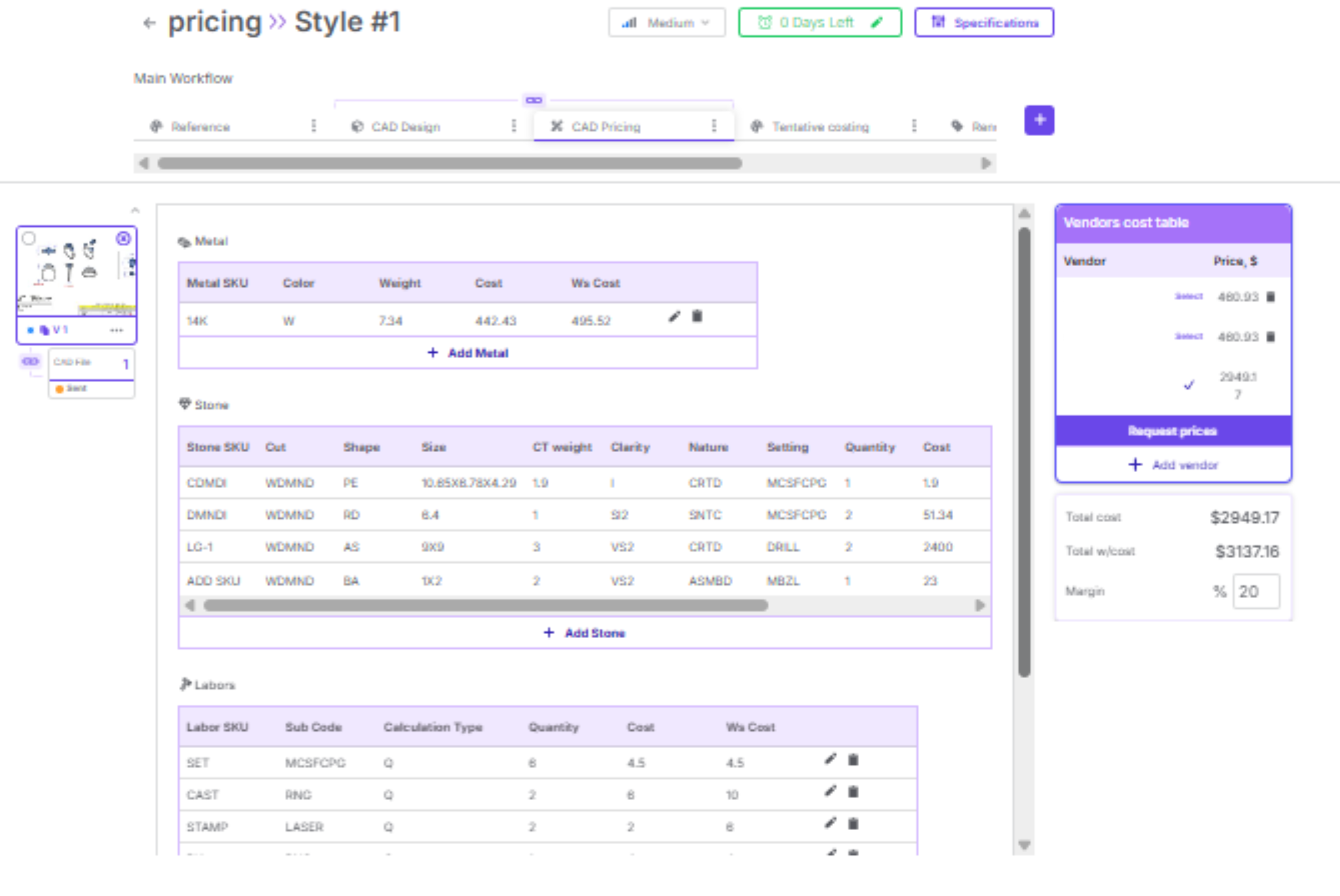
Task: Delete the 14K metal row
Action: coord(697,317)
